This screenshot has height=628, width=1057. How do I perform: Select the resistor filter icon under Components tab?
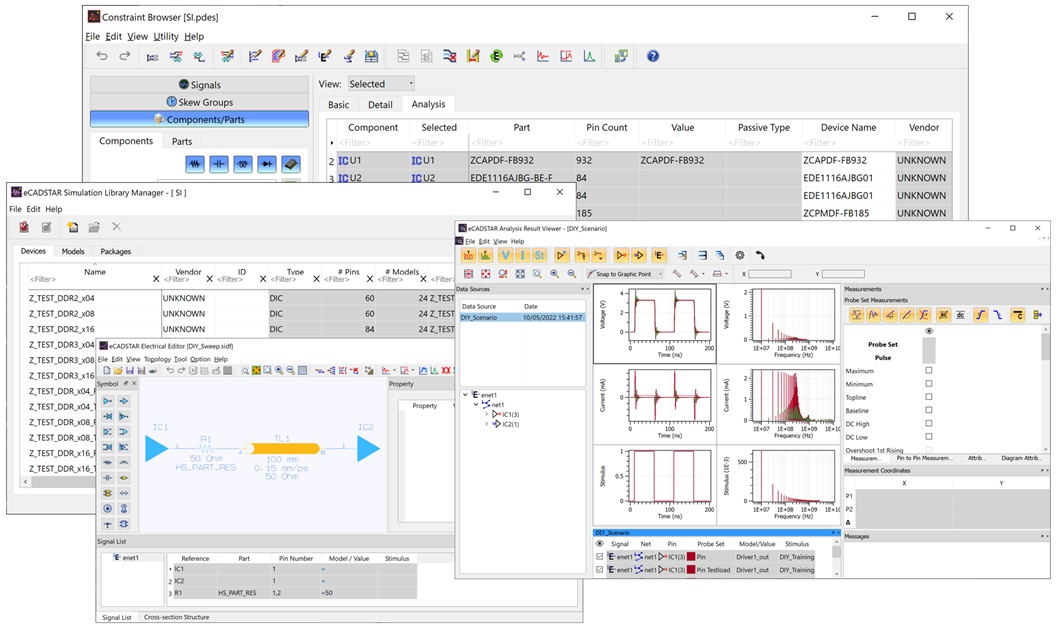pyautogui.click(x=195, y=164)
